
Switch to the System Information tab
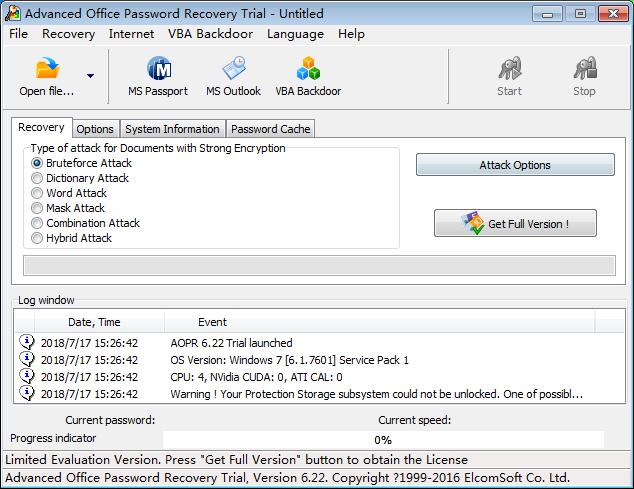172,129
